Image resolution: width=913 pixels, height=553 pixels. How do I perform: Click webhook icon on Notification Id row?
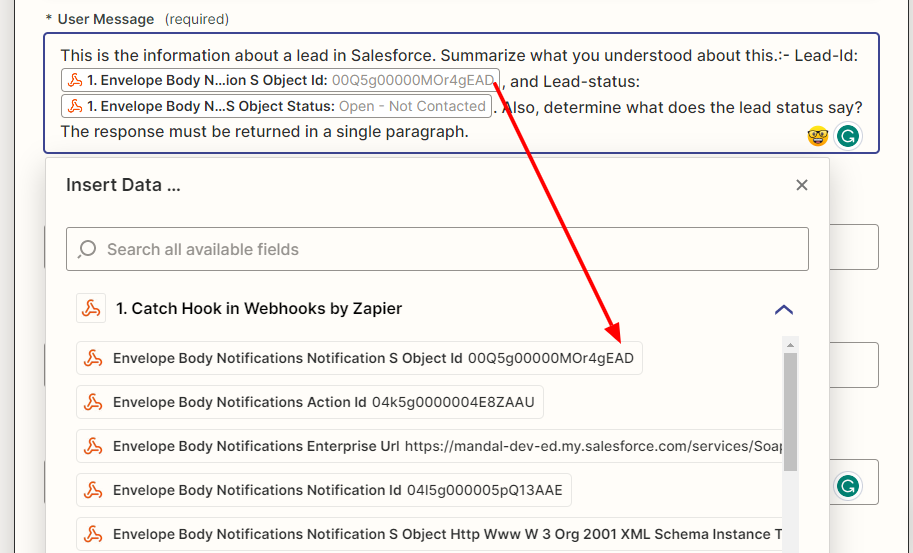[x=94, y=490]
